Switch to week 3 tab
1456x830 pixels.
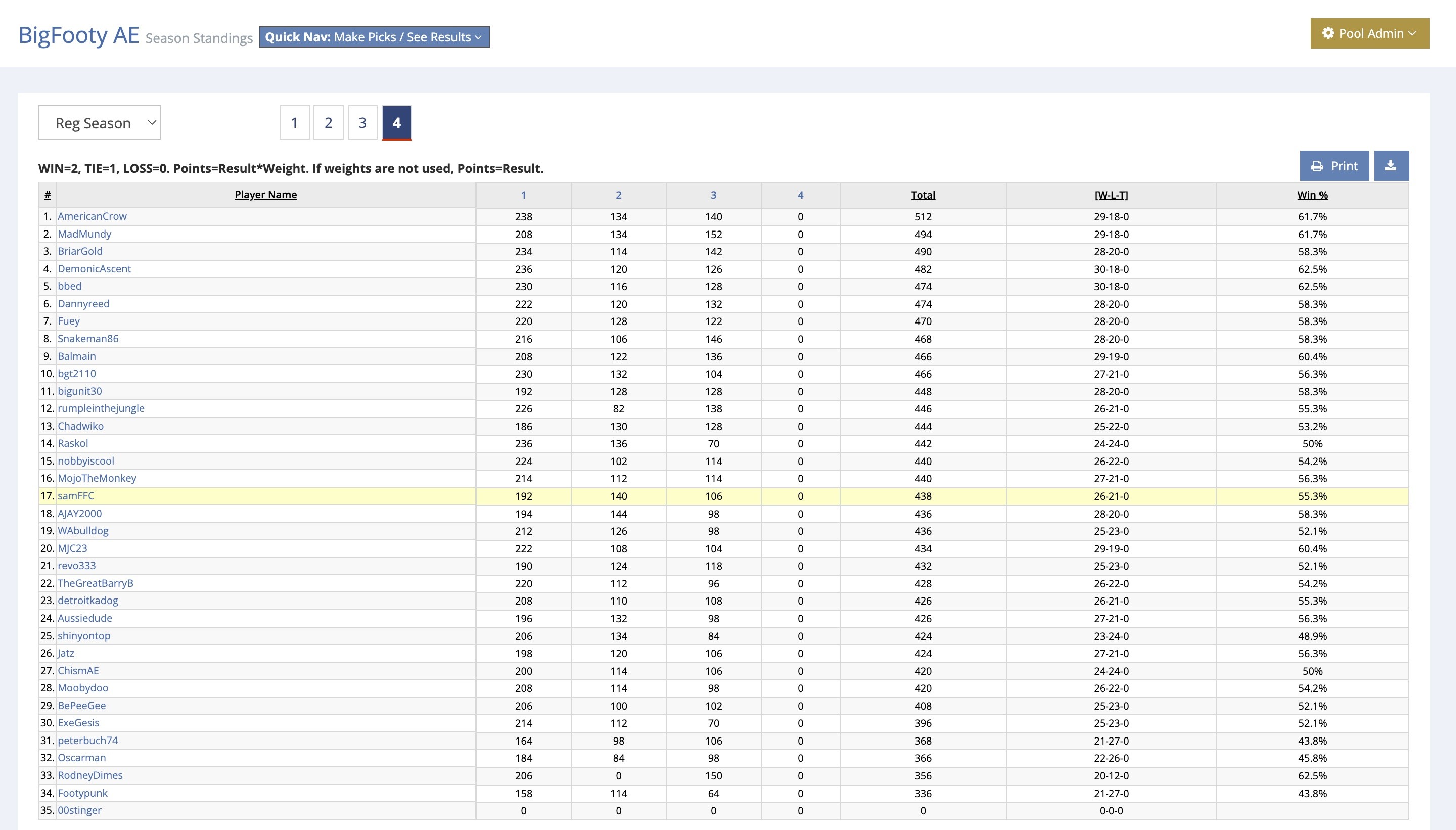click(x=362, y=122)
